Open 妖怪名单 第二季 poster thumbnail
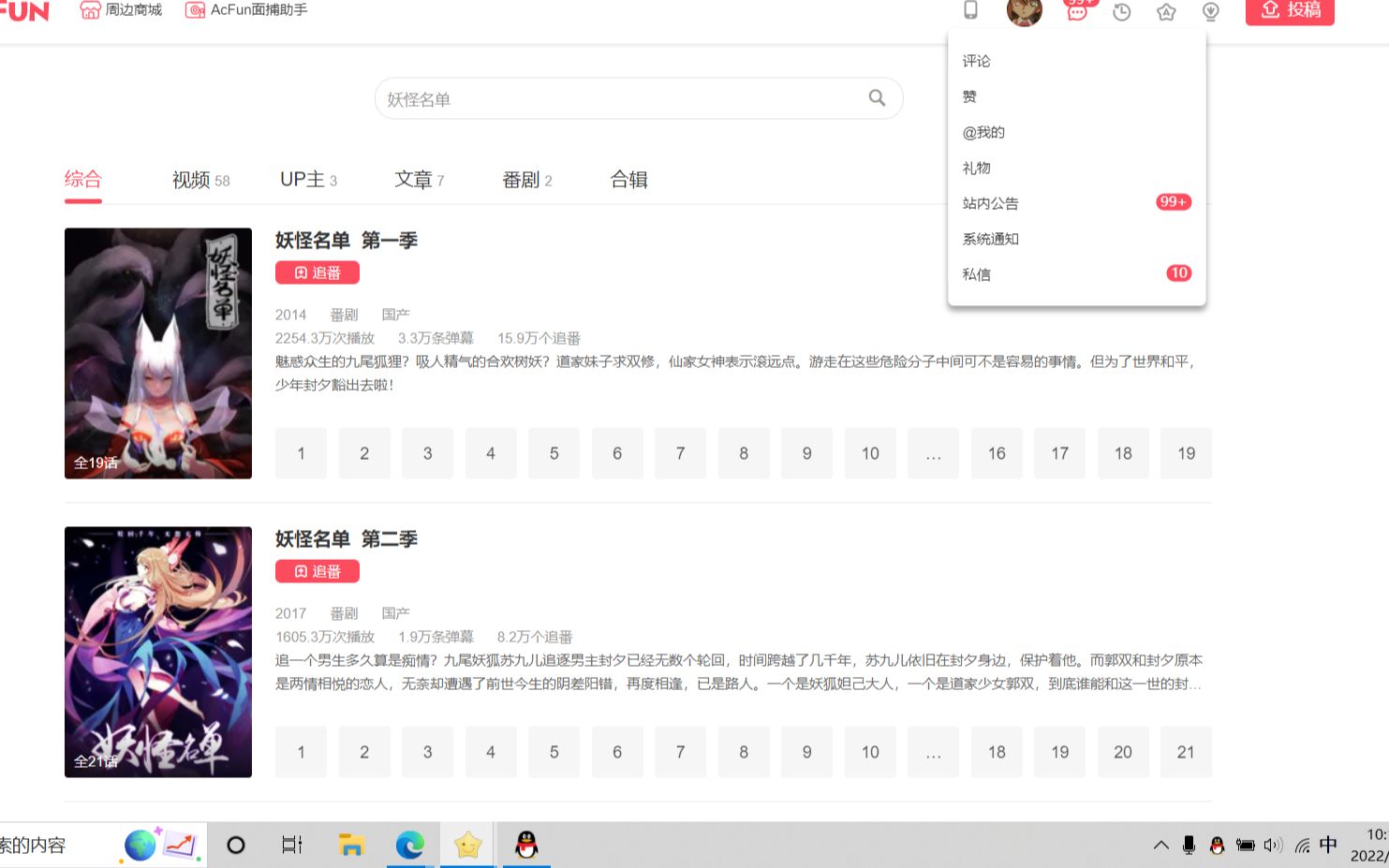 point(158,652)
